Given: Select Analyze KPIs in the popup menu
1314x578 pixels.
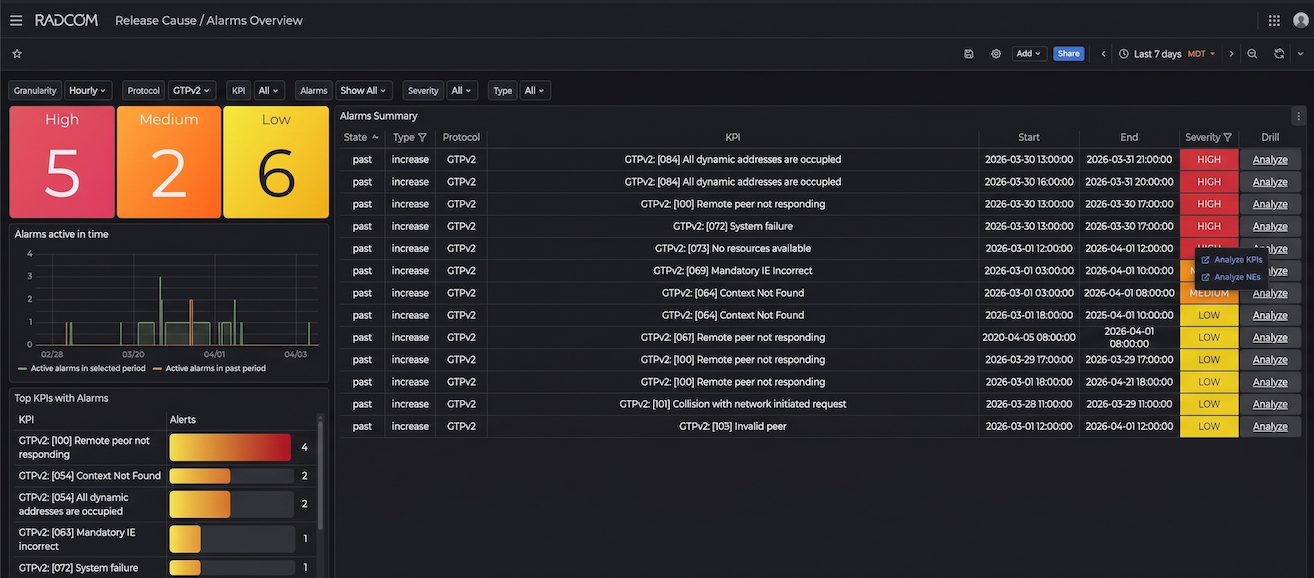Looking at the screenshot, I should (1232, 260).
